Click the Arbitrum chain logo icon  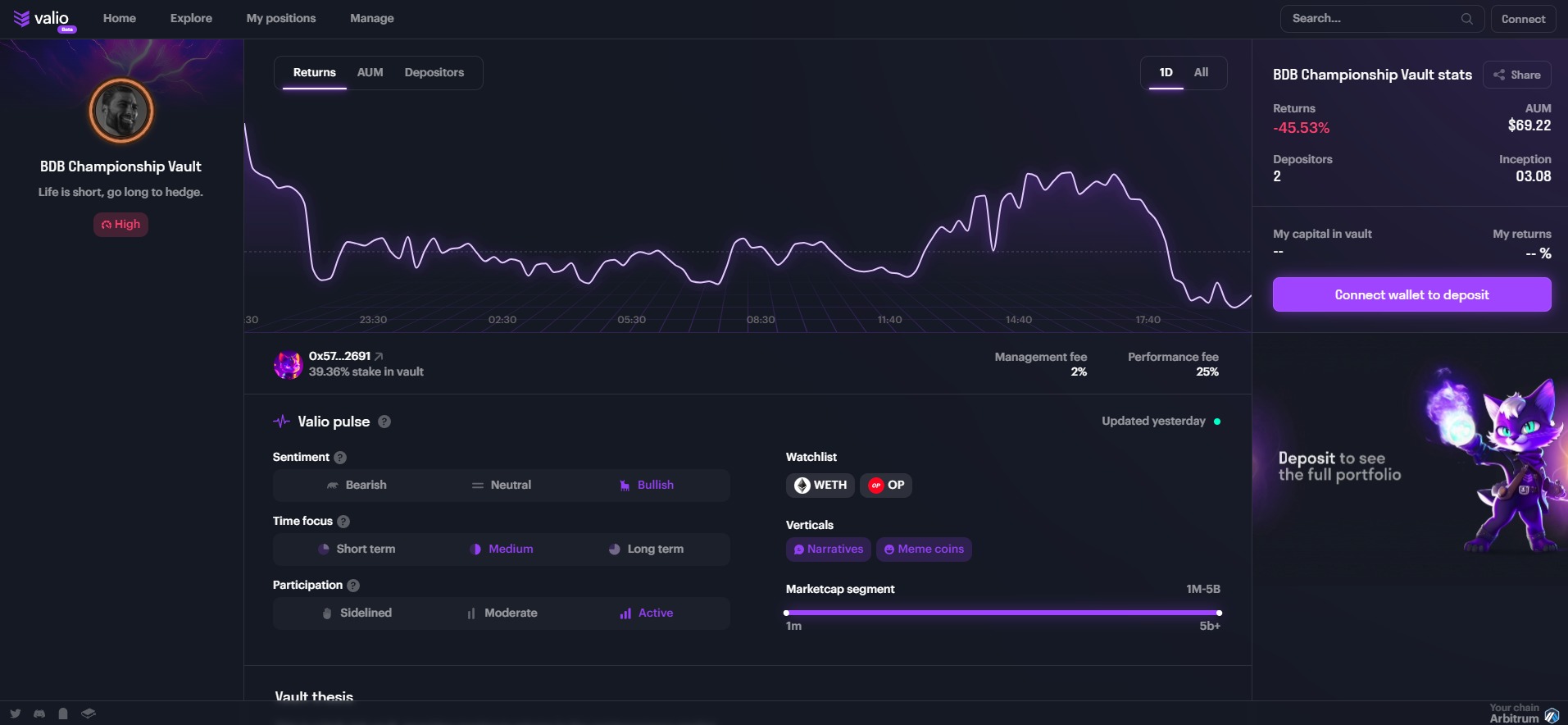tap(1552, 716)
